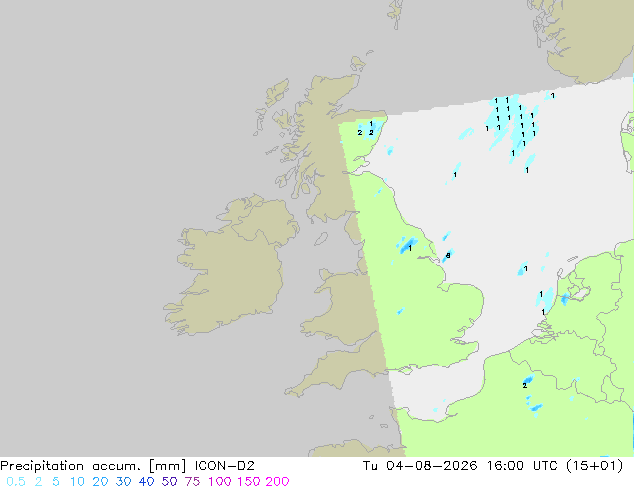Select the 20 mm legend entry
This screenshot has width=634, height=490.
[100, 482]
